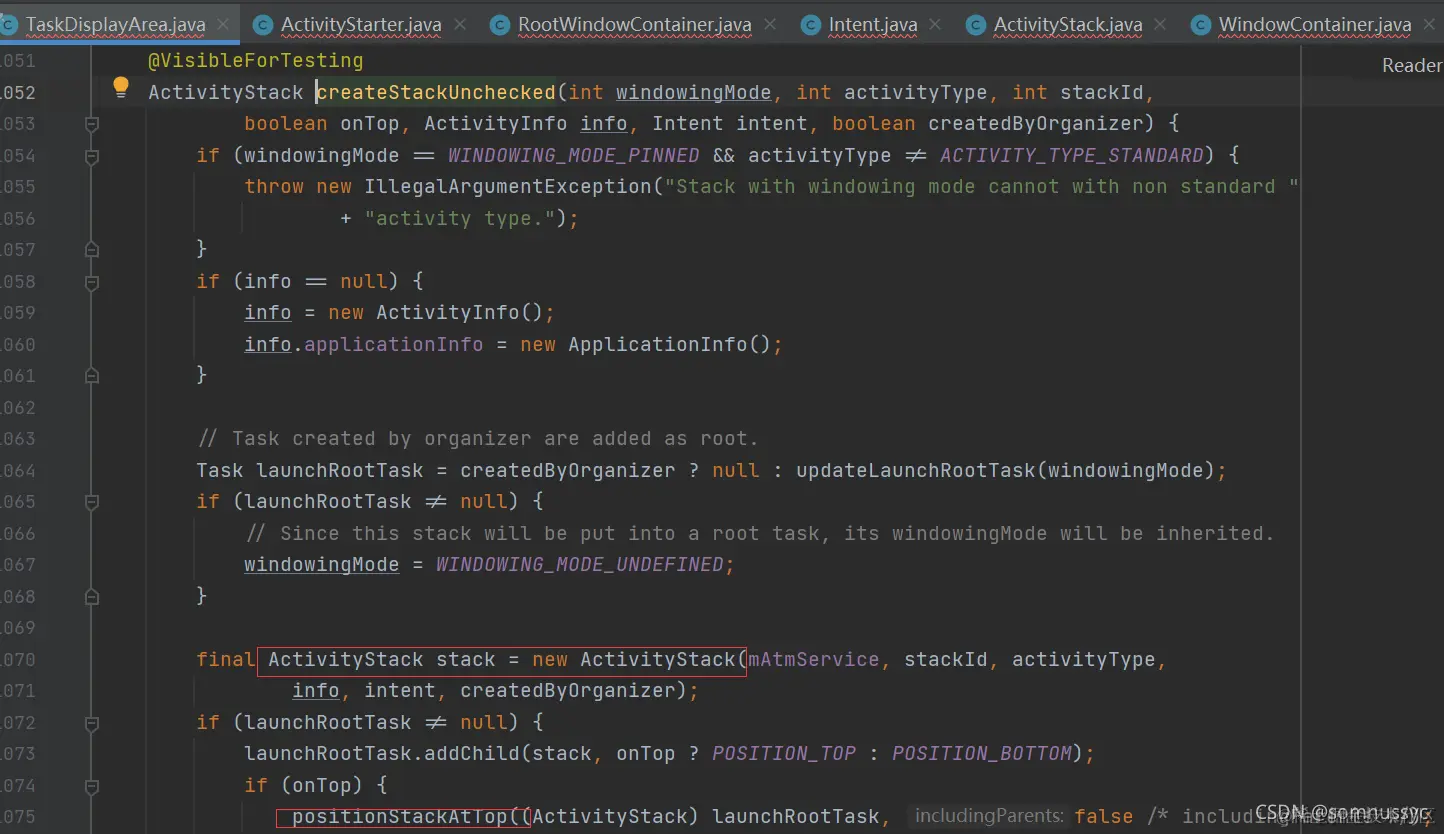1444x834 pixels.
Task: Click the "Task created by organizer" comment
Action: [x=478, y=438]
